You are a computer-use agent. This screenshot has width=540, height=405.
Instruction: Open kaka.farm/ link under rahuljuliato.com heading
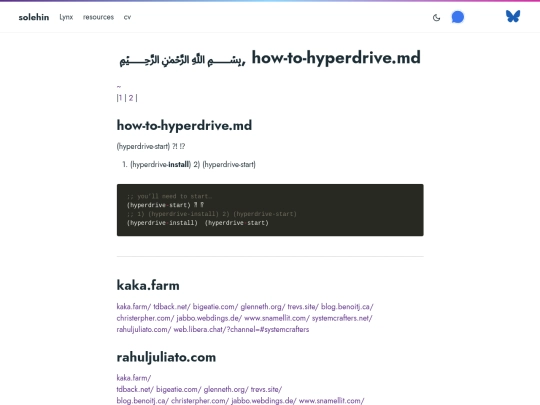click(134, 378)
